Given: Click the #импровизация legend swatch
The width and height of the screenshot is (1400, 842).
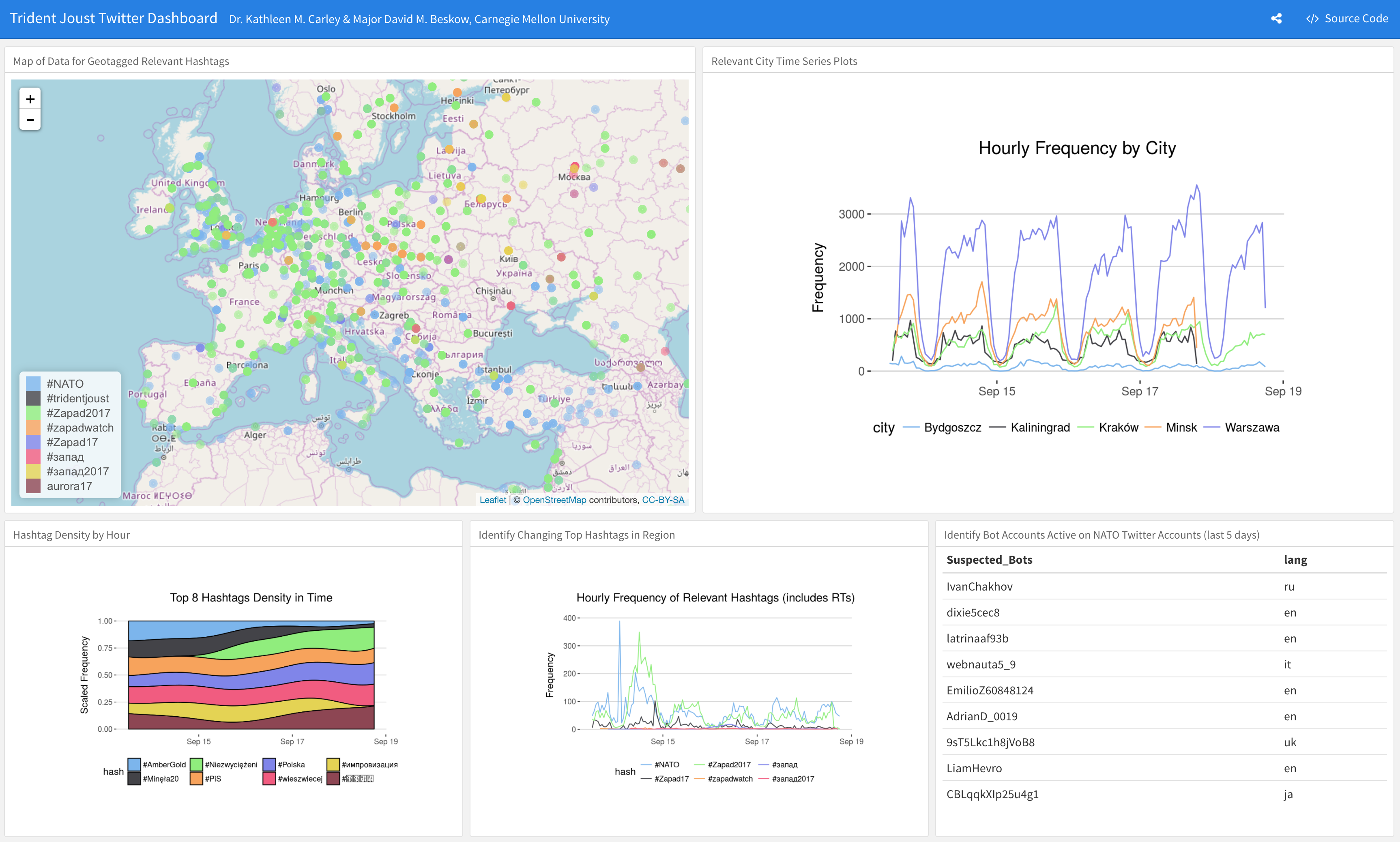Looking at the screenshot, I should [333, 764].
